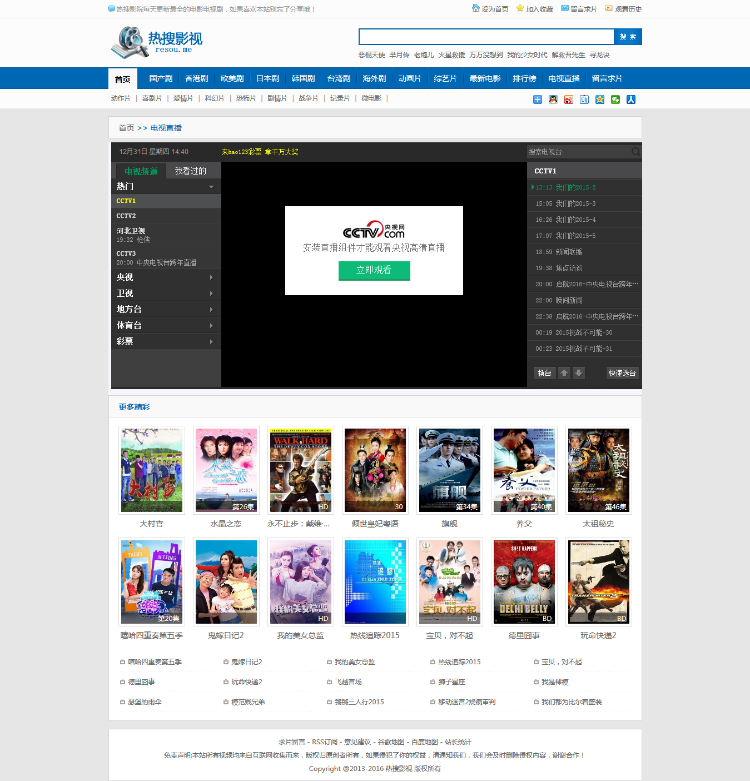Viewport: 750px width, 781px height.
Task: Click the blue plus share icon
Action: (537, 100)
